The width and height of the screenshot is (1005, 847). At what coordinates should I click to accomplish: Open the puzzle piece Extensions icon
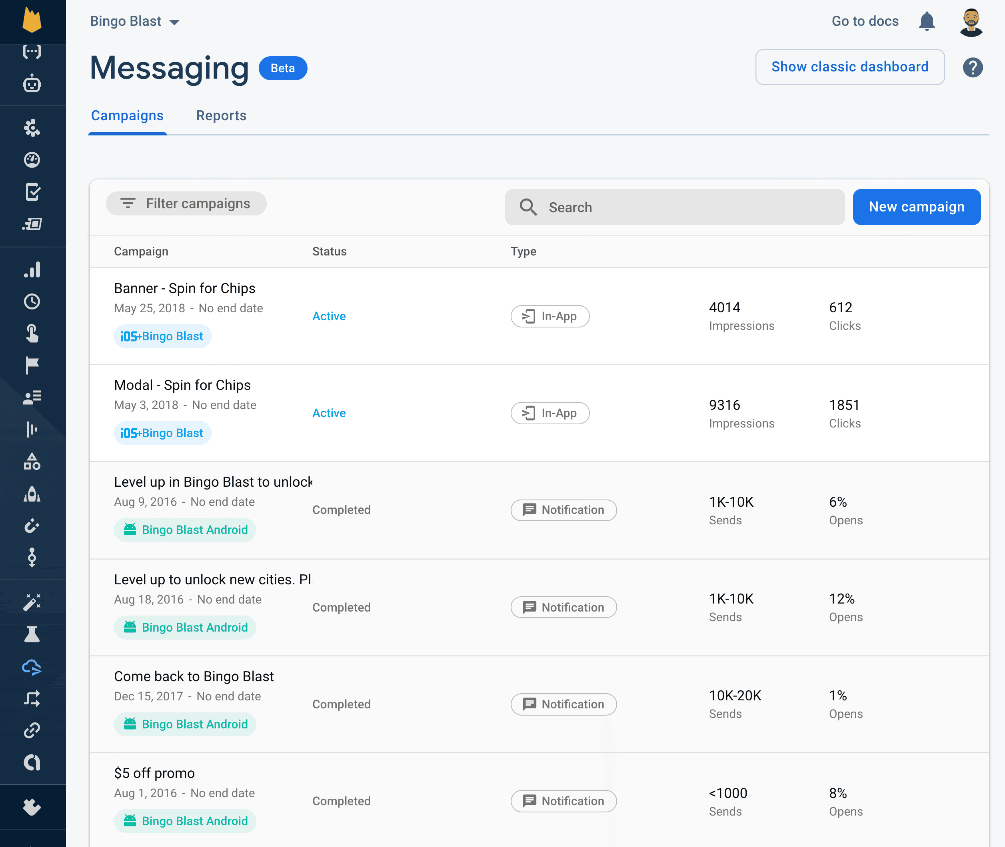pos(32,807)
